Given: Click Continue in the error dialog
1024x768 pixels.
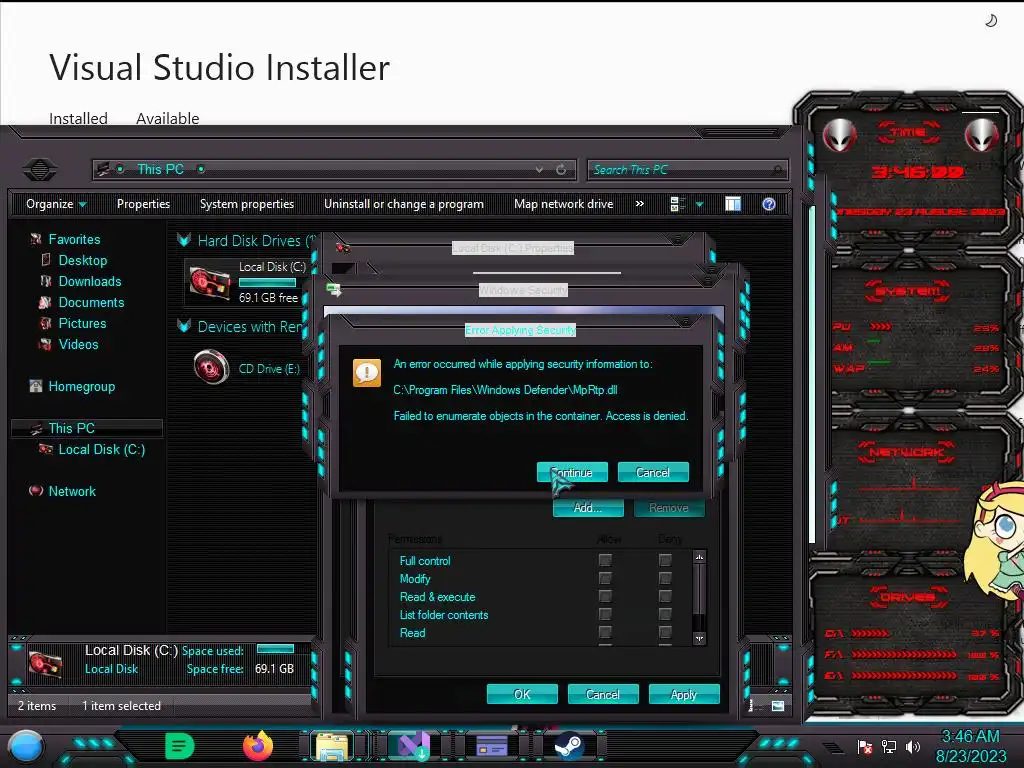Looking at the screenshot, I should click(x=572, y=472).
